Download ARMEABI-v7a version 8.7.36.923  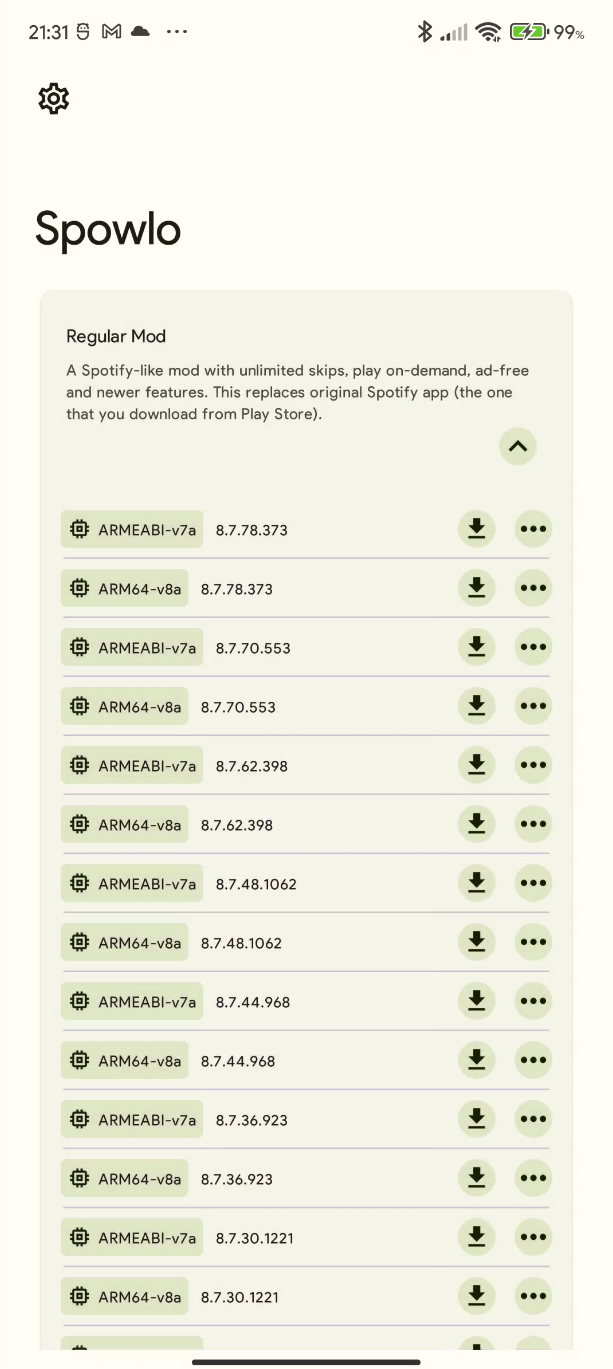[x=476, y=1119]
